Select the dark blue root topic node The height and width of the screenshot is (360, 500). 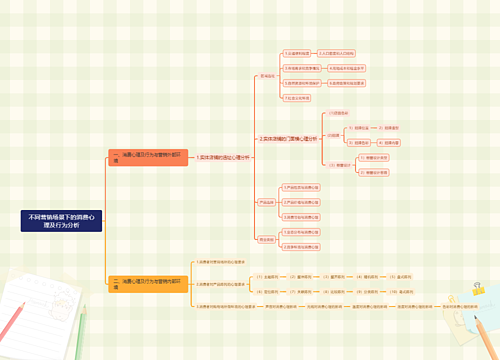(x=61, y=221)
